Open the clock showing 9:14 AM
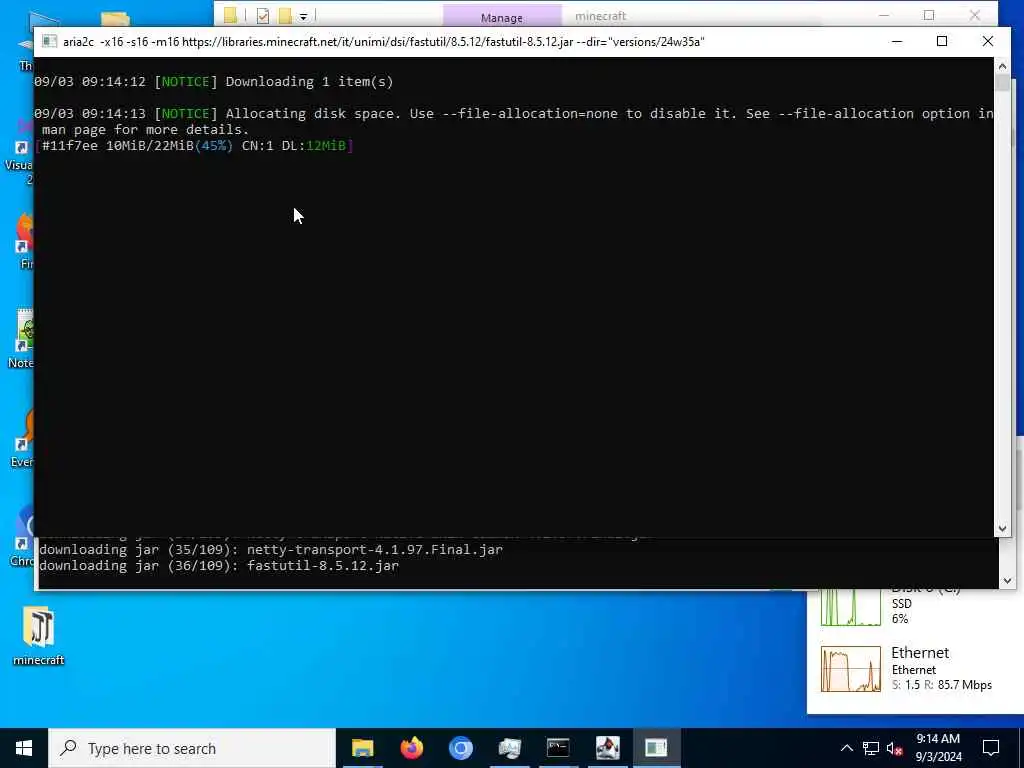The width and height of the screenshot is (1024, 768). 938,748
